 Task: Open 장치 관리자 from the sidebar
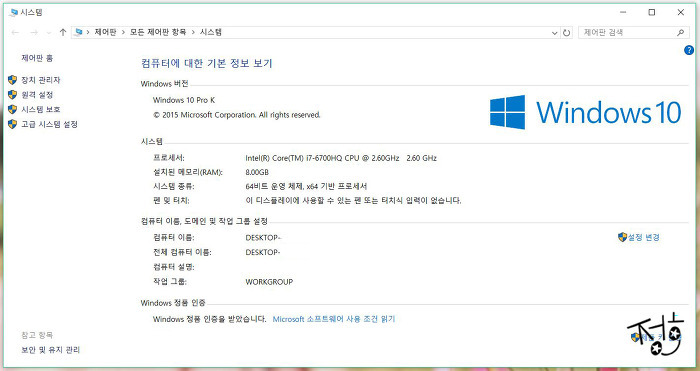point(41,80)
